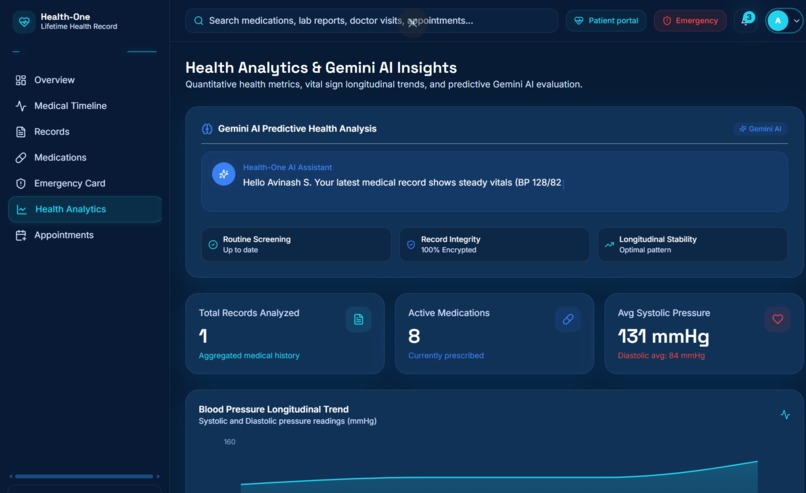The width and height of the screenshot is (806, 493).
Task: Select Emergency Card menu item
Action: click(x=85, y=184)
